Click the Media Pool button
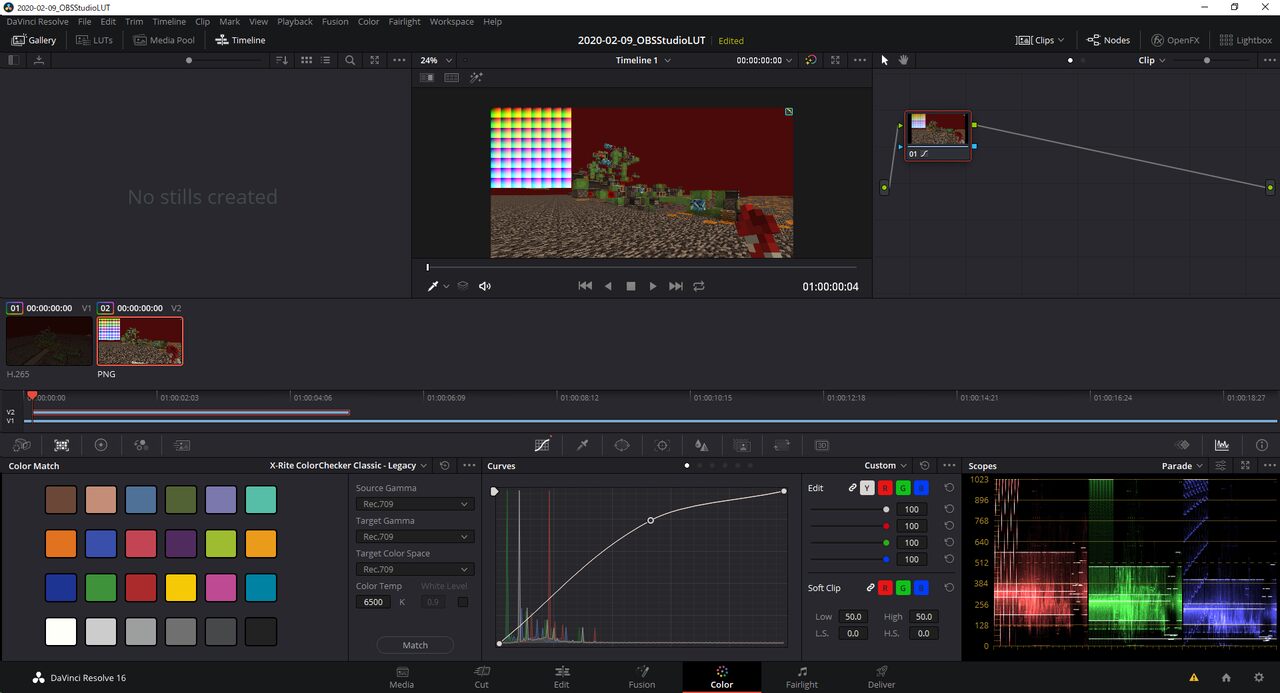 coord(166,40)
